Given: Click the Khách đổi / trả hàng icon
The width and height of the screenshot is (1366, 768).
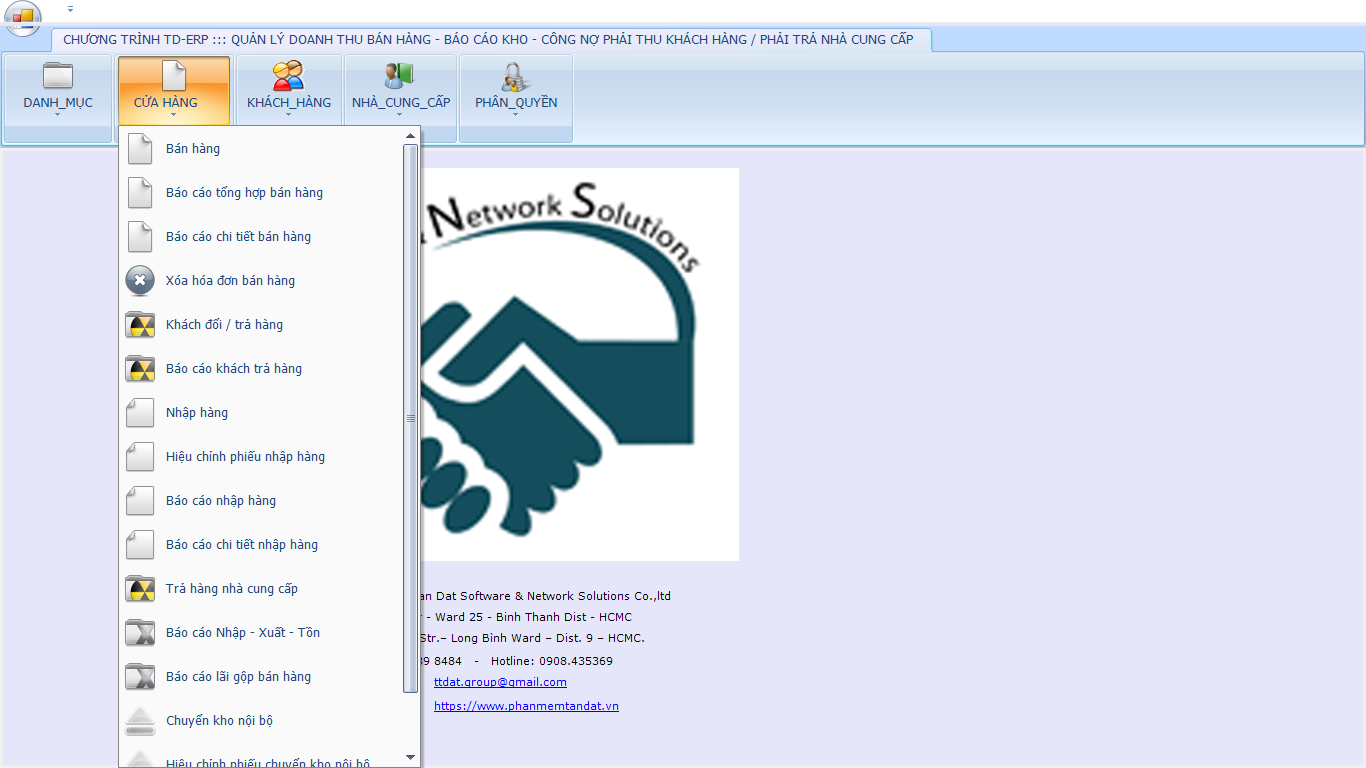Looking at the screenshot, I should [x=140, y=325].
